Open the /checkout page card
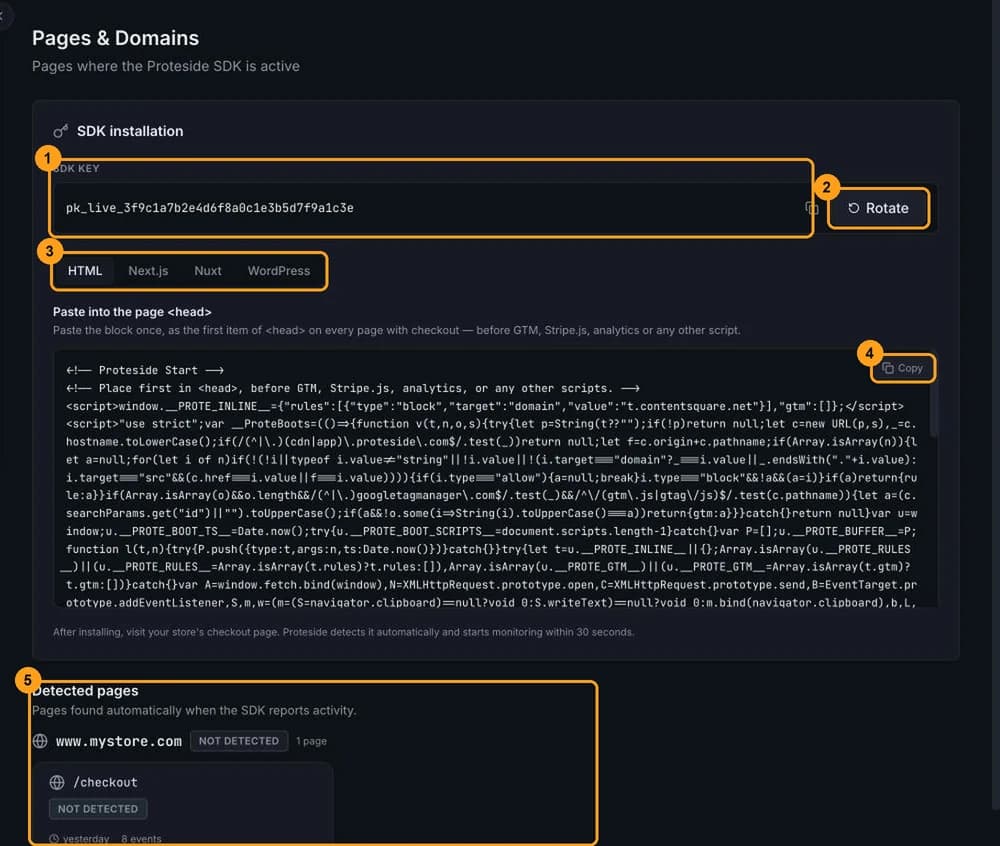This screenshot has width=1000, height=846. click(183, 805)
